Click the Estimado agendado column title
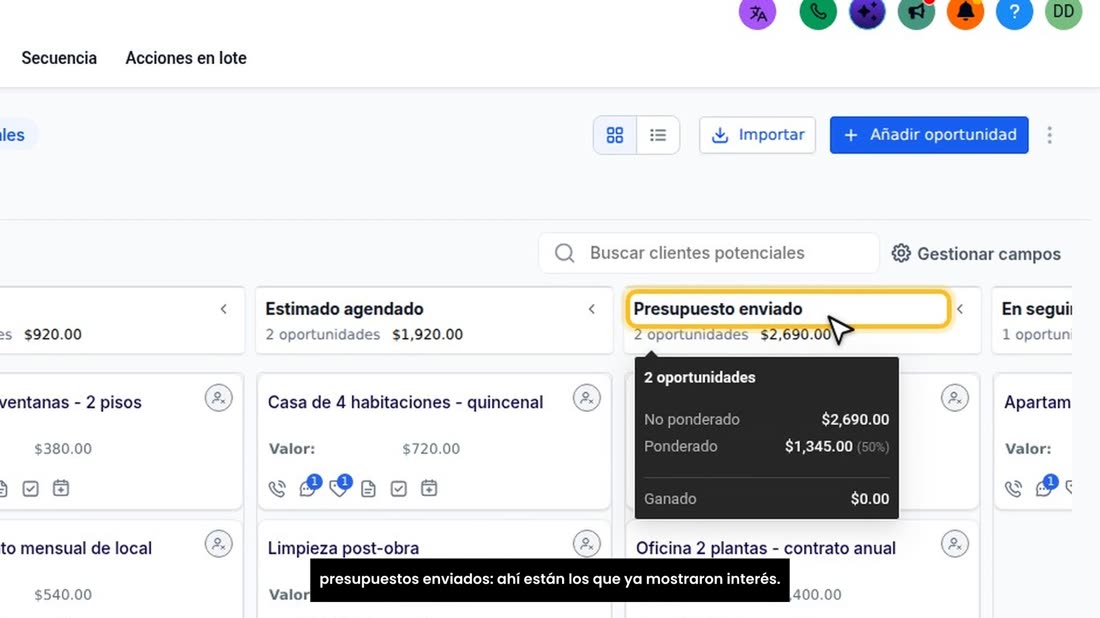1100x618 pixels. click(x=344, y=309)
